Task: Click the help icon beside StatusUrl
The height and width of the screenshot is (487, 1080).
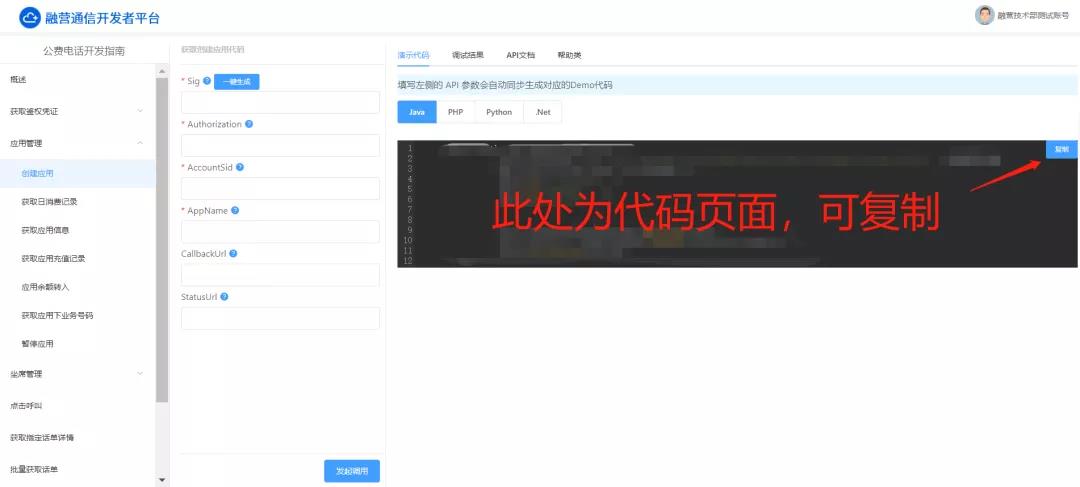Action: 224,297
